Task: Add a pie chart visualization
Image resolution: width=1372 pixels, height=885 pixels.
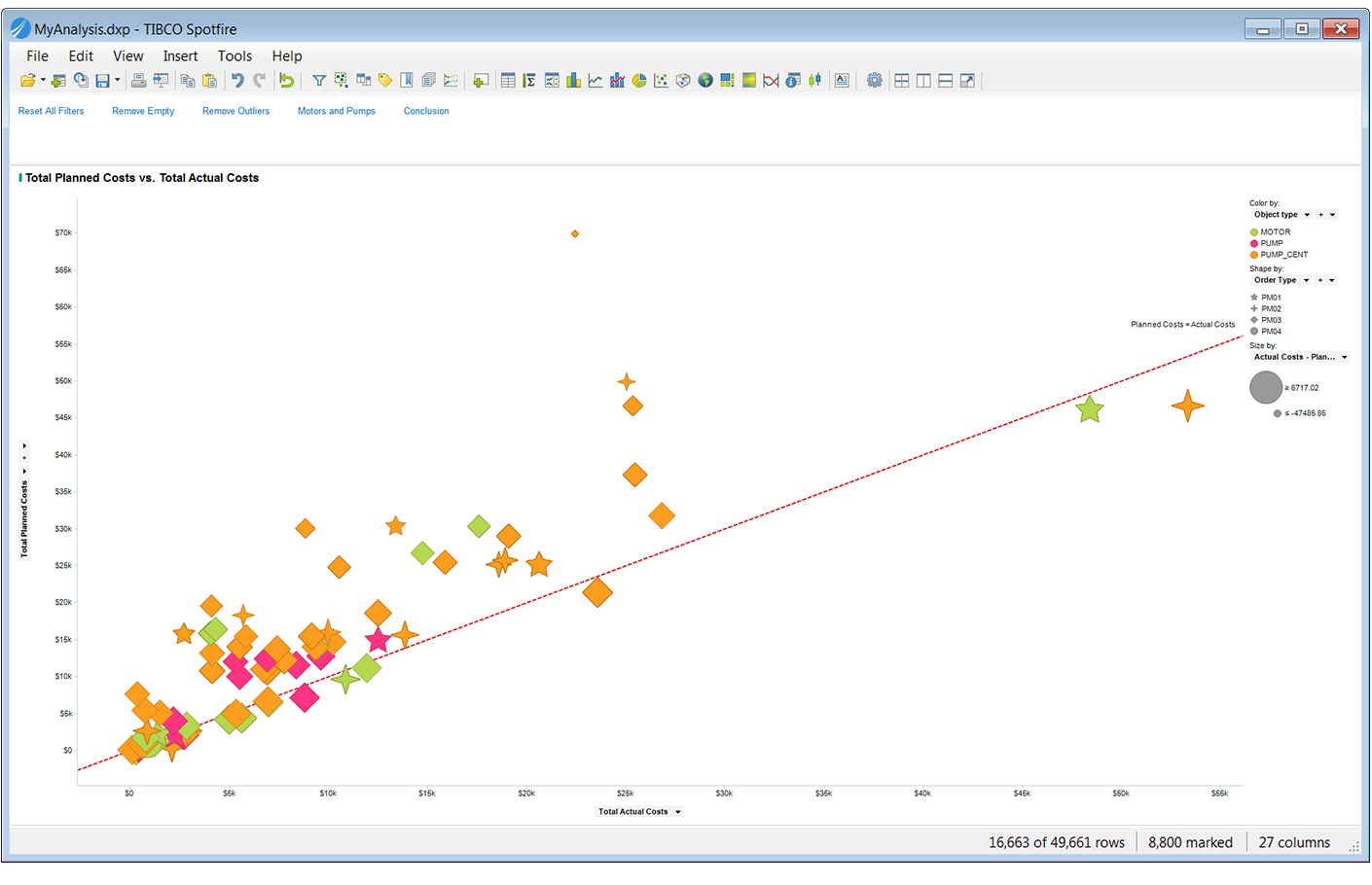Action: [639, 81]
